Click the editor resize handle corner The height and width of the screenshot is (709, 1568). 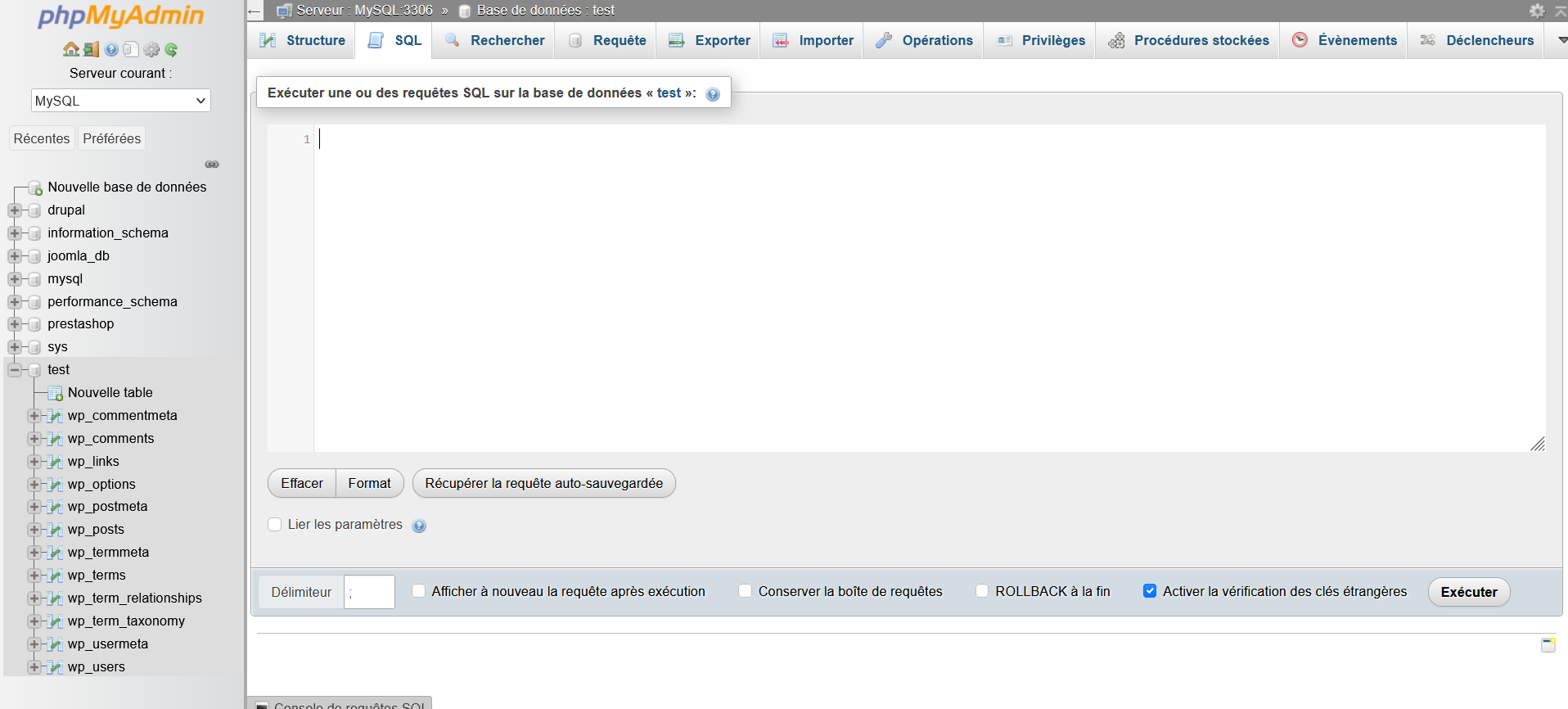1538,444
